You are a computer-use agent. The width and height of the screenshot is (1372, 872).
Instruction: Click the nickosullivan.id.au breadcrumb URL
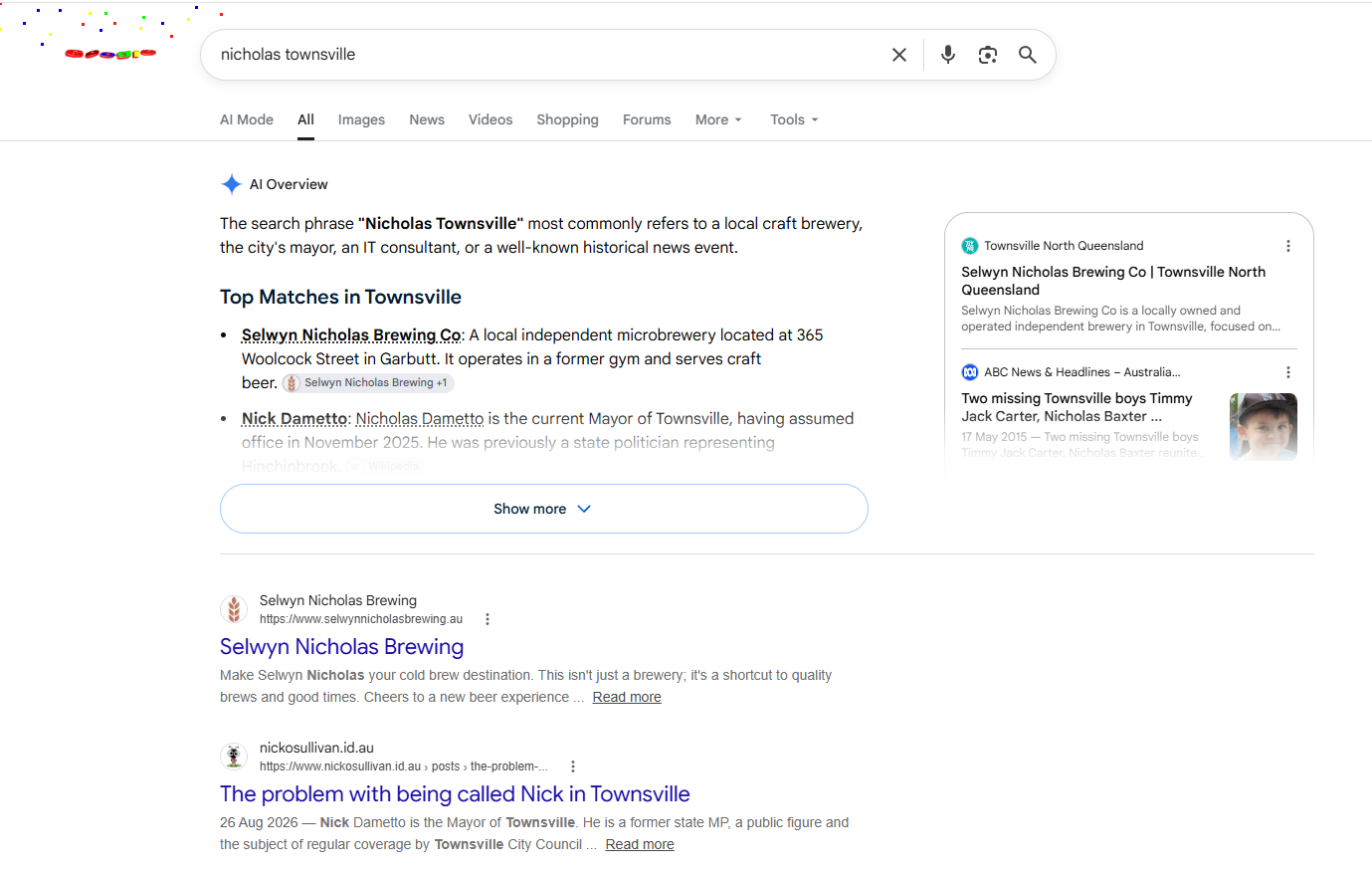click(x=404, y=766)
